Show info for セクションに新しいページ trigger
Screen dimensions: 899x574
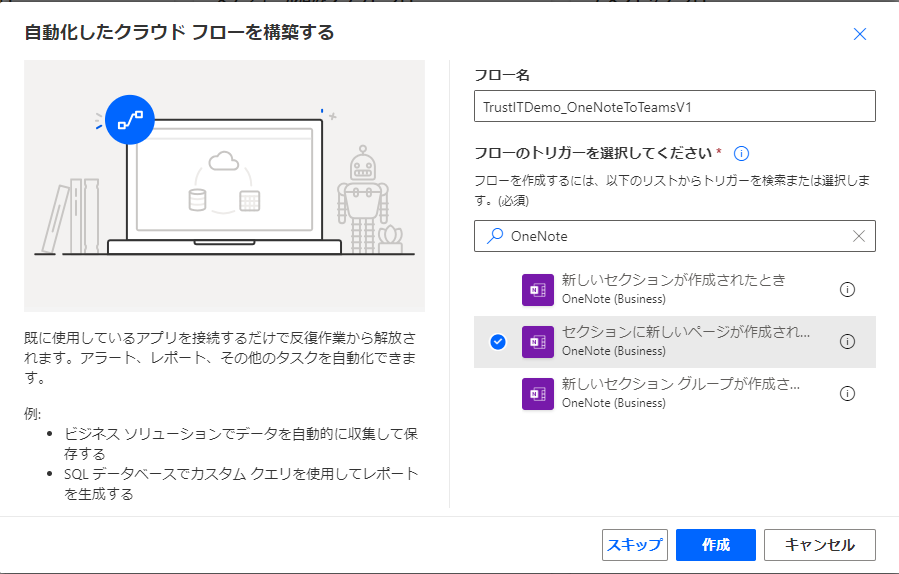pyautogui.click(x=847, y=341)
